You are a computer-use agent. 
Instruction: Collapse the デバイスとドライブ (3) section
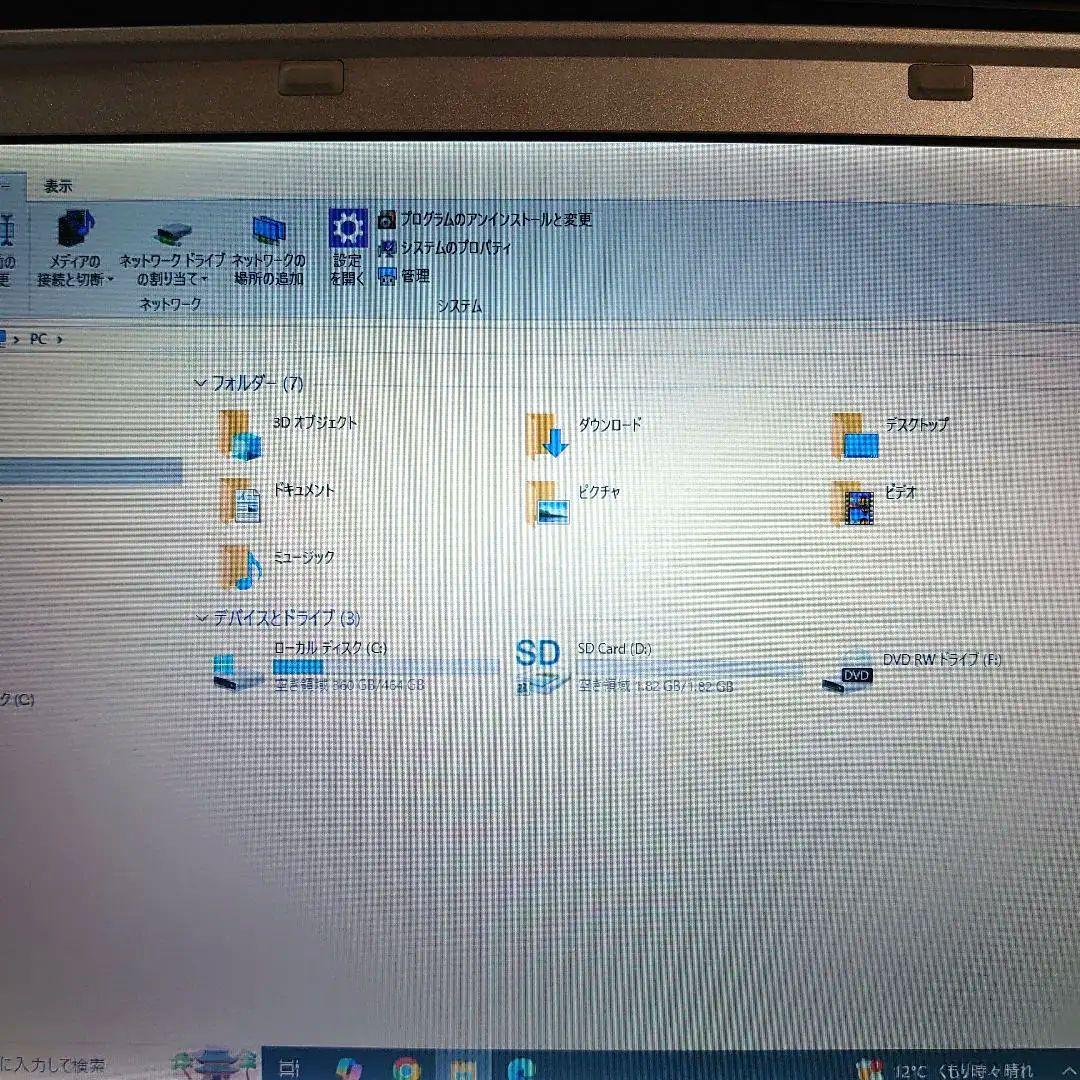201,618
